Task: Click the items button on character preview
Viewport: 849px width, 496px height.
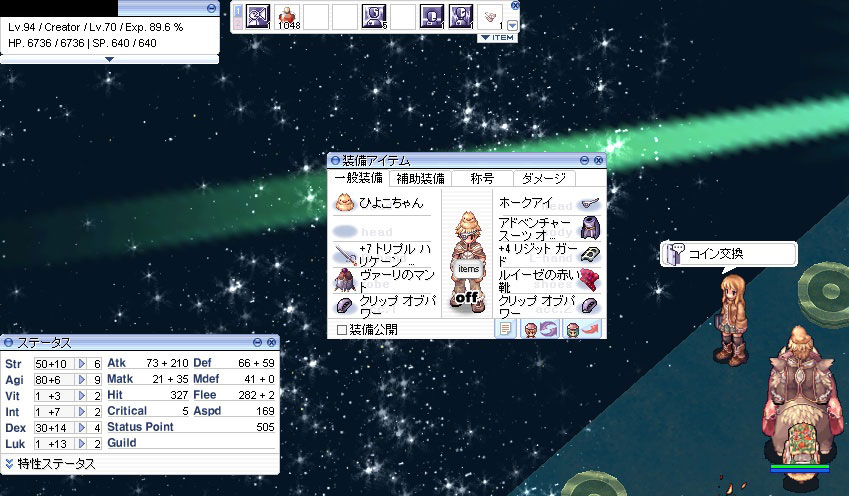Action: 468,269
